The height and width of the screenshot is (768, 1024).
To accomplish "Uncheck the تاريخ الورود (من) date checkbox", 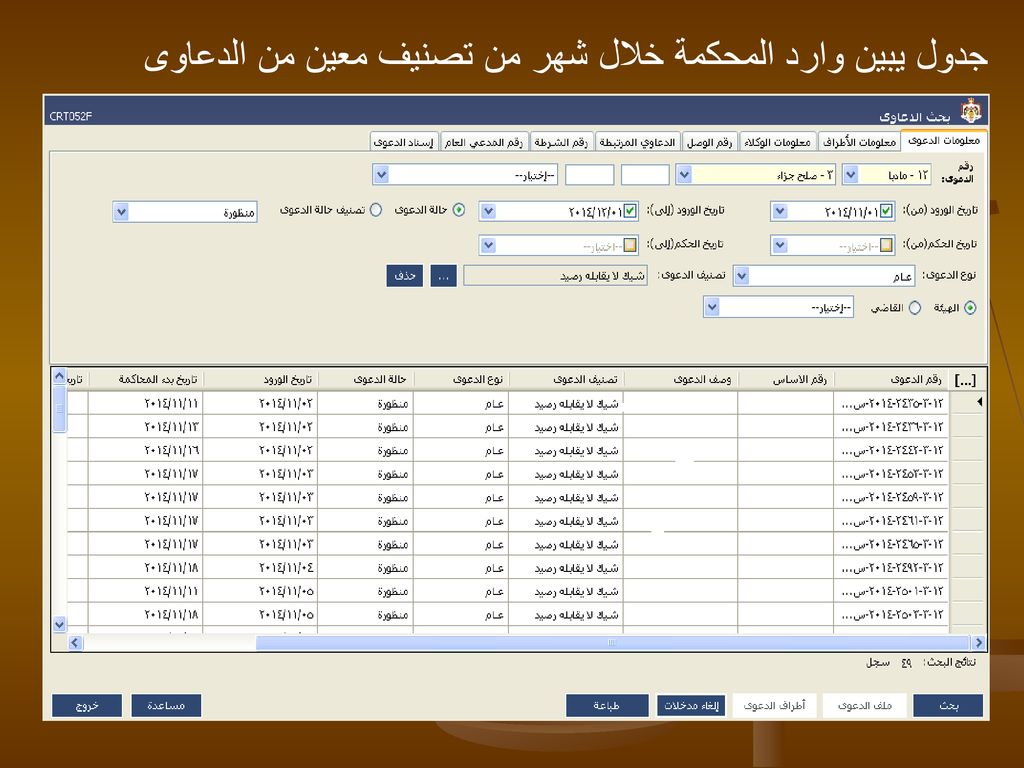I will 886,211.
